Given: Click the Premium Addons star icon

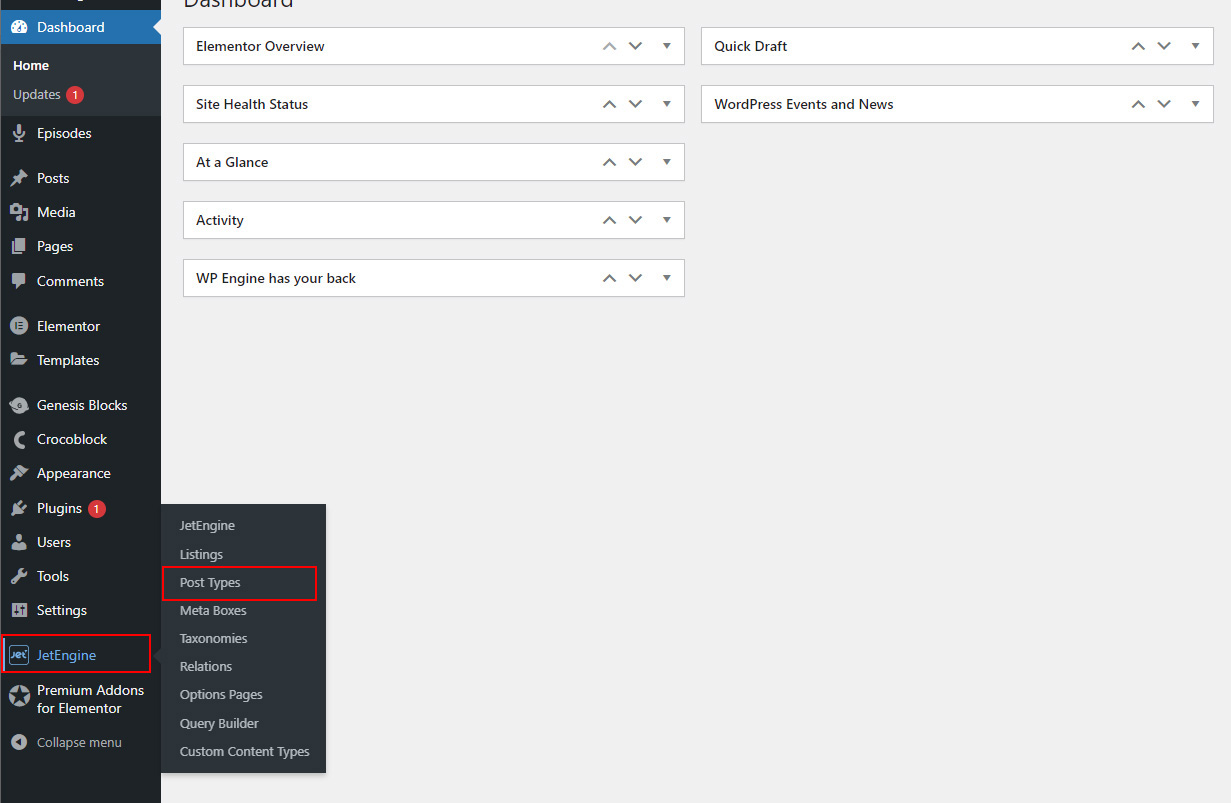Looking at the screenshot, I should [19, 697].
